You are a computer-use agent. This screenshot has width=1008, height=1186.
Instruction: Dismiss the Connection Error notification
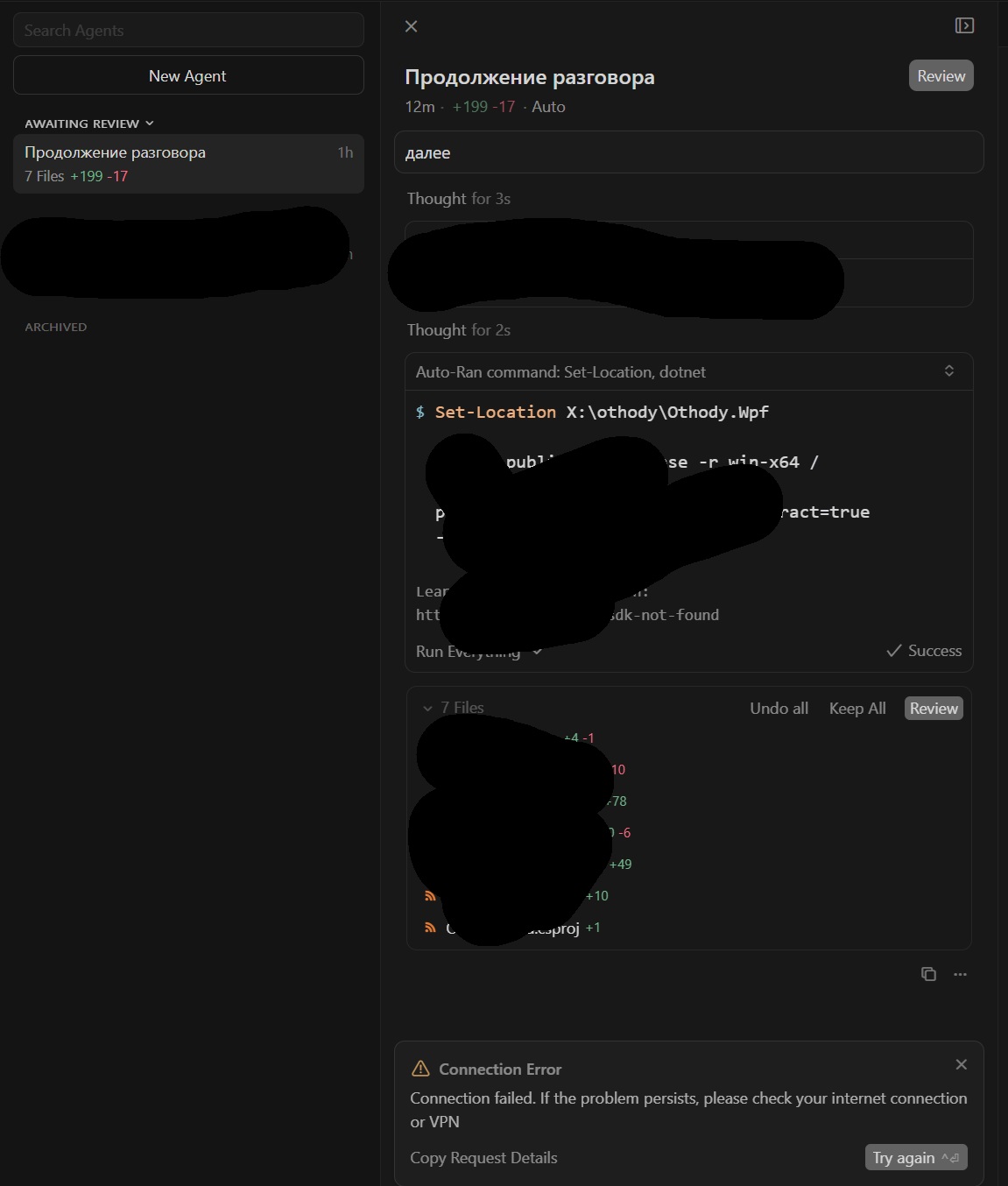click(x=962, y=1064)
